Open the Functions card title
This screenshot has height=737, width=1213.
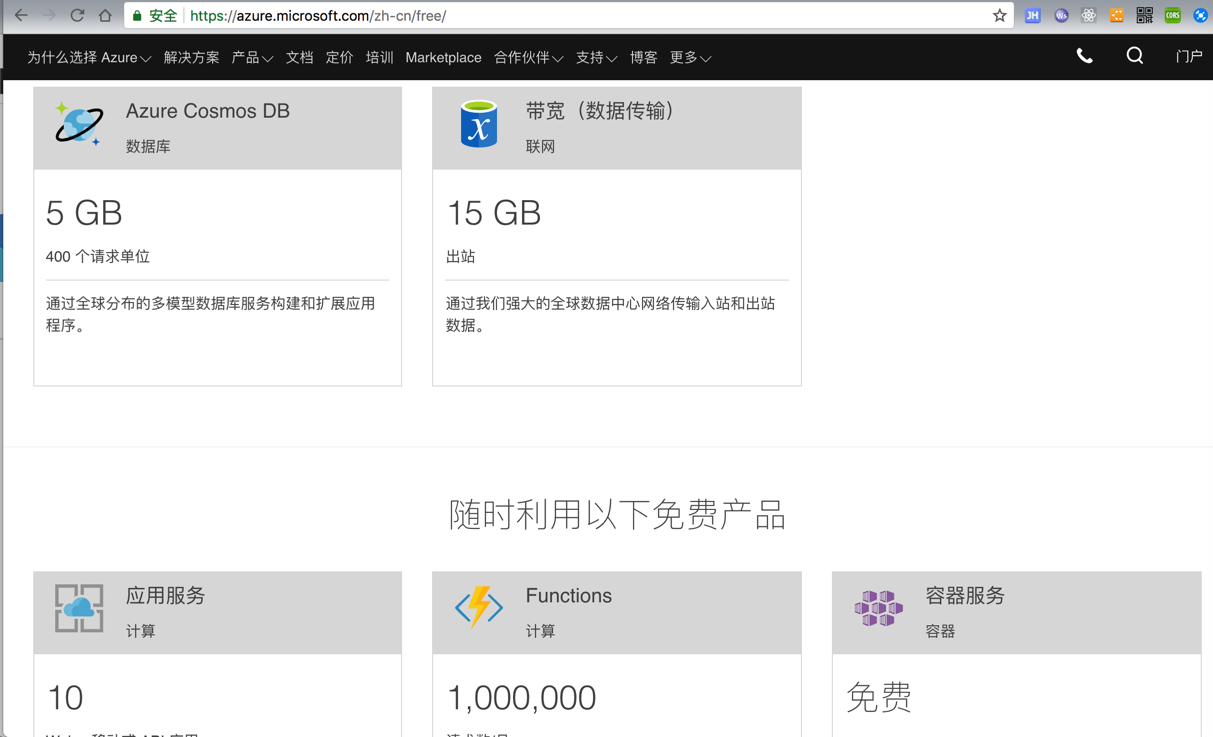(568, 596)
